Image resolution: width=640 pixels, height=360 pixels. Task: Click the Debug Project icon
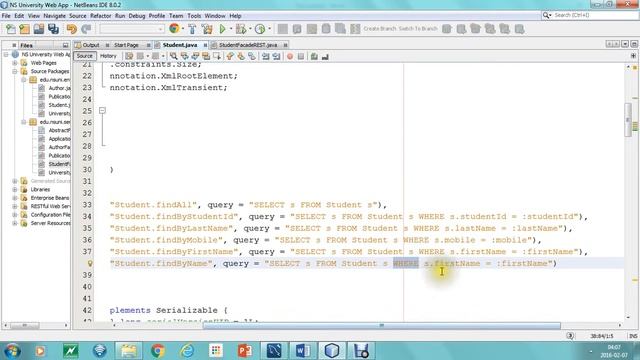tap(241, 29)
